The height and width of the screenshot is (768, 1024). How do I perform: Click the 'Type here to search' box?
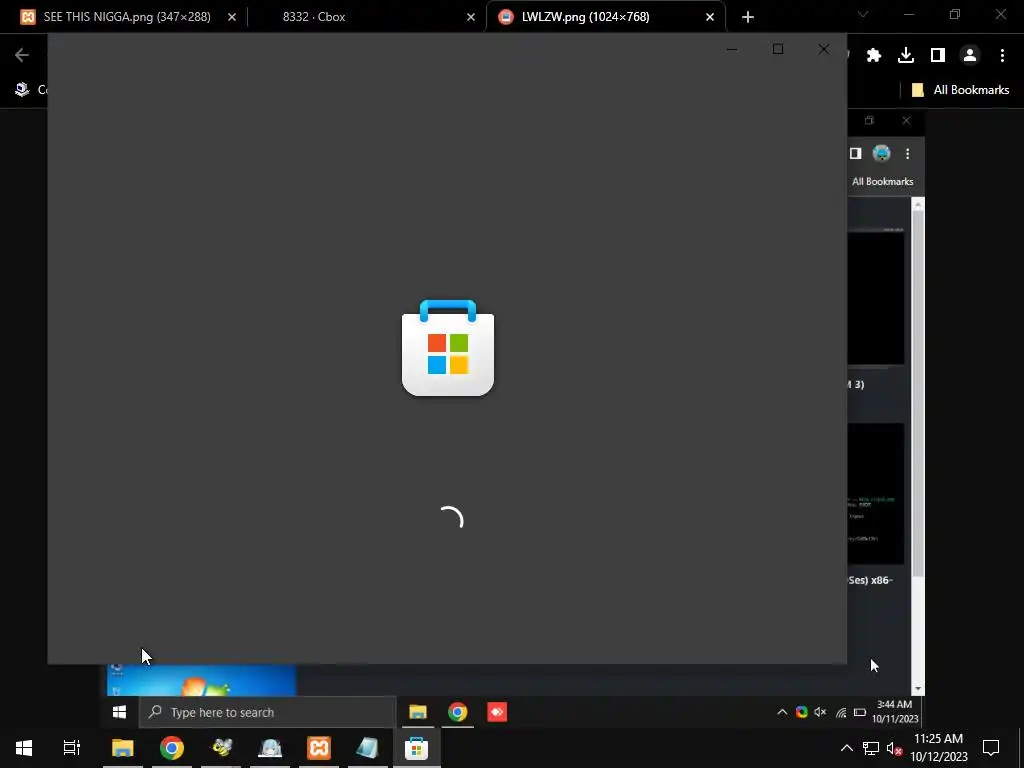tap(266, 712)
